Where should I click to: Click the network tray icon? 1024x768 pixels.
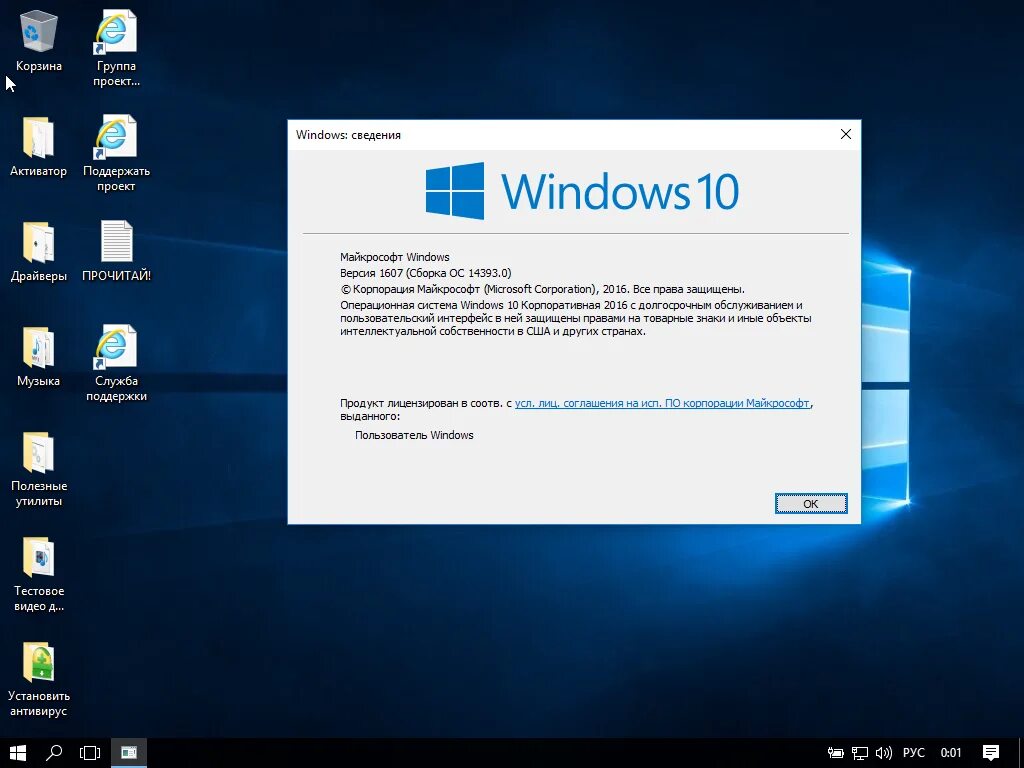(x=860, y=753)
